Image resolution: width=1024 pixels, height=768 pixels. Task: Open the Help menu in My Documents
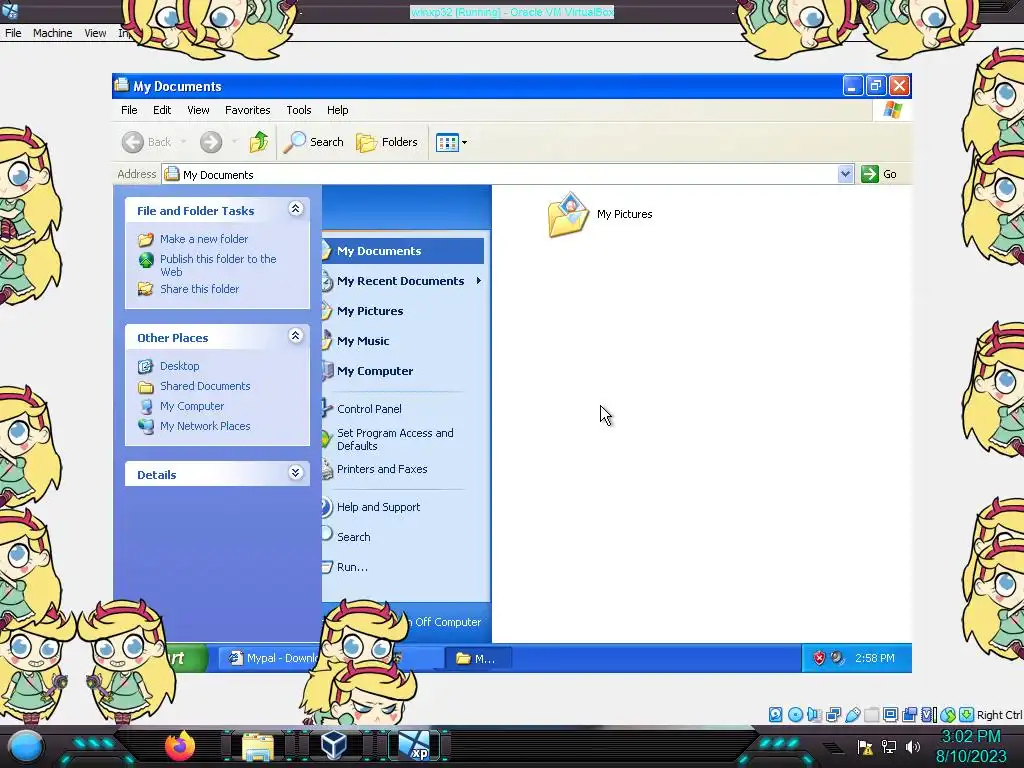[x=338, y=110]
